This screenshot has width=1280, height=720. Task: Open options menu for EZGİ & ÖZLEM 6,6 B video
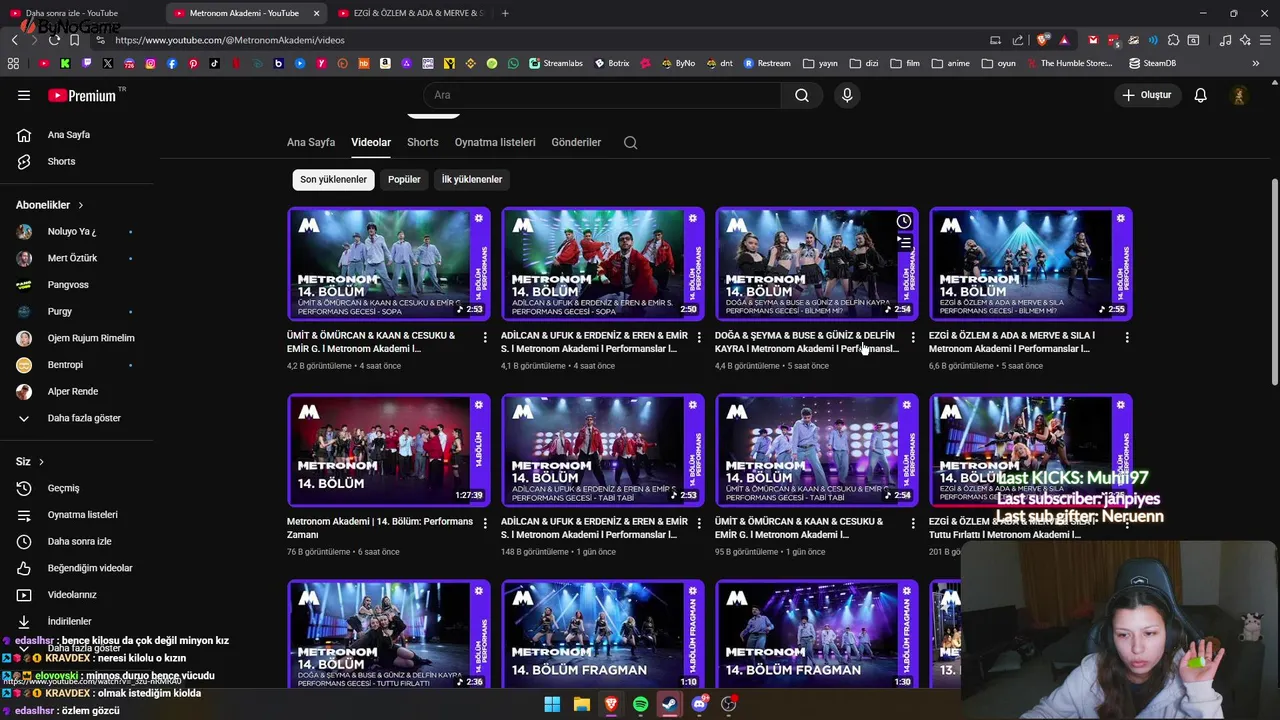[x=1127, y=338]
